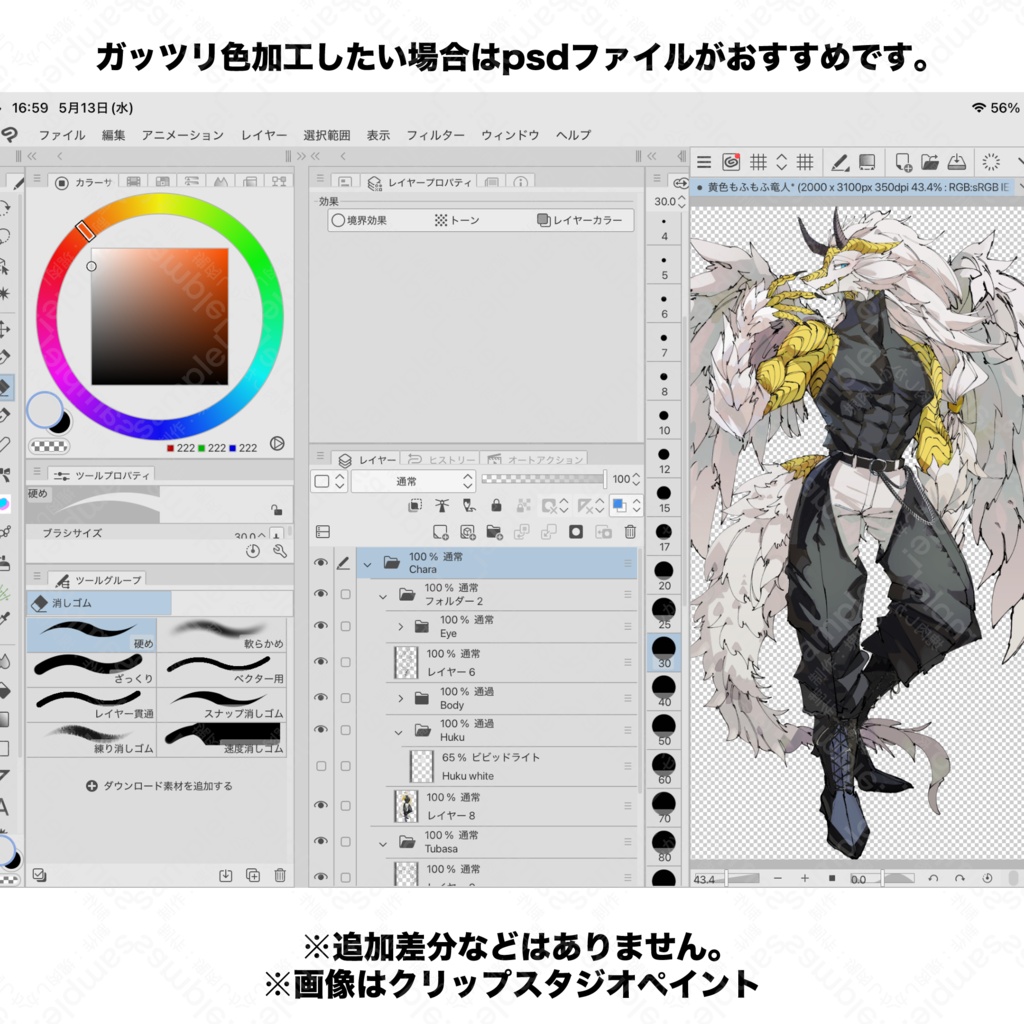Screen dimensions: 1024x1024
Task: Pick a color in the color square
Action: click(160, 316)
